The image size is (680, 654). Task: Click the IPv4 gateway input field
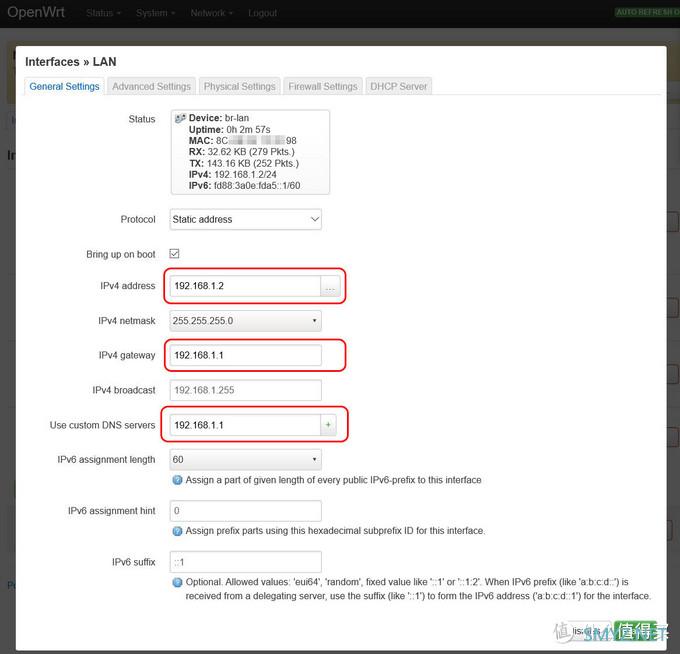tap(245, 355)
